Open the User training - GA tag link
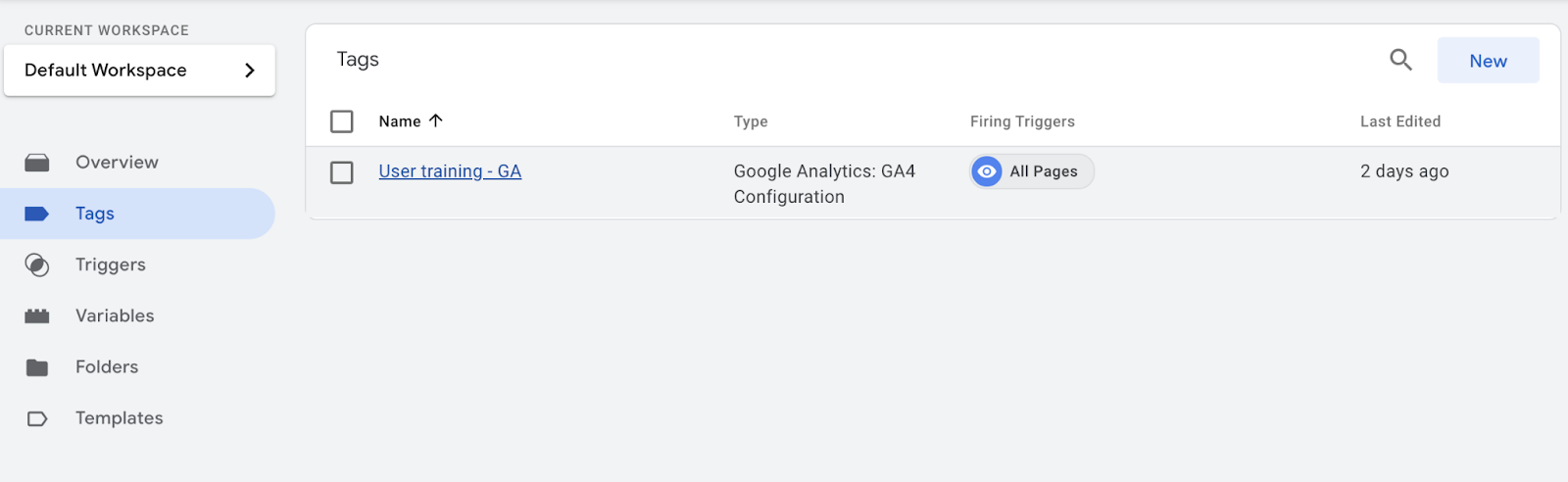The height and width of the screenshot is (482, 1568). tap(450, 171)
